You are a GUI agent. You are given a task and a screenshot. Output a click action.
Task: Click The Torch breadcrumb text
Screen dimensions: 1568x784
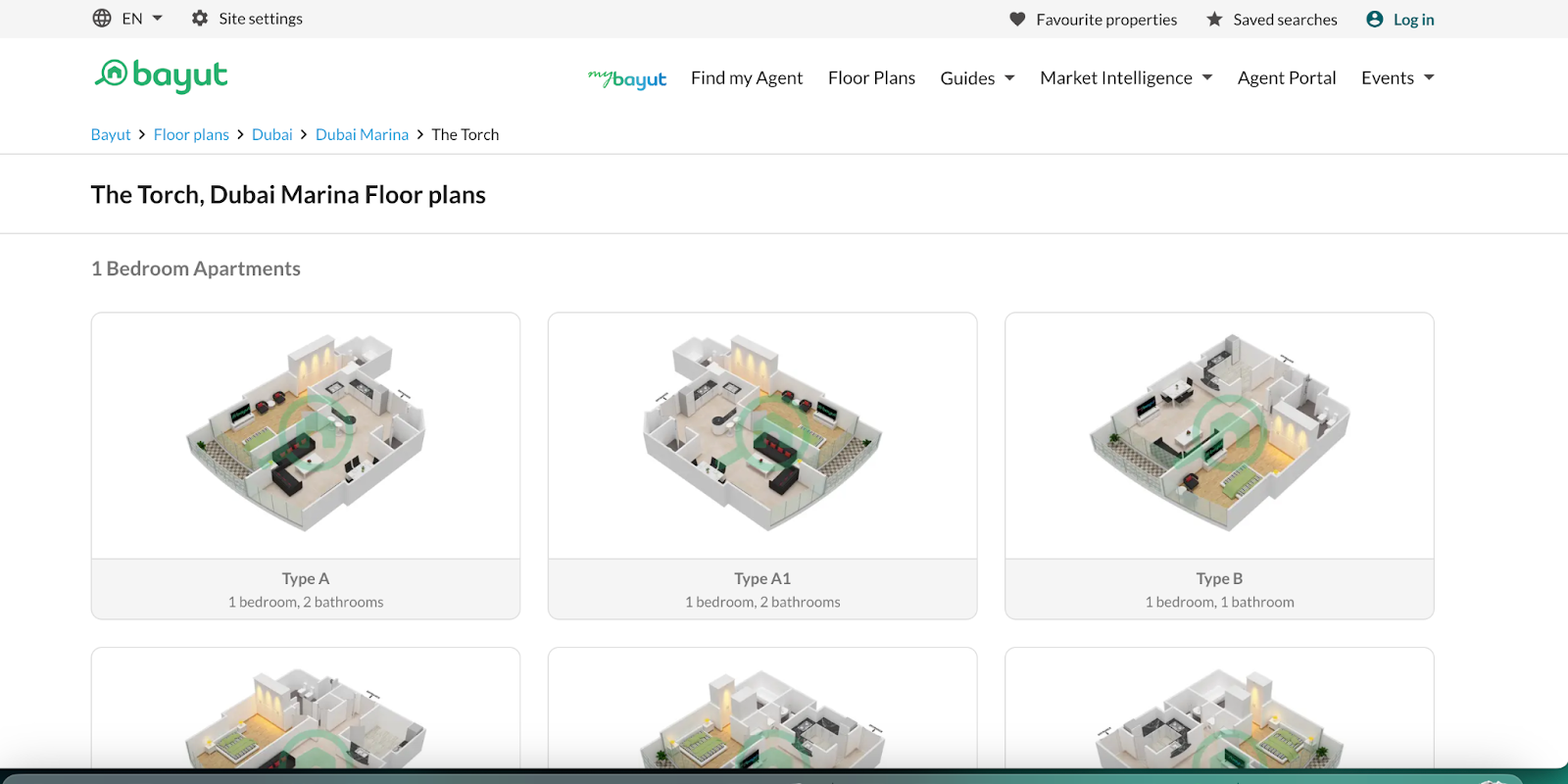click(465, 134)
